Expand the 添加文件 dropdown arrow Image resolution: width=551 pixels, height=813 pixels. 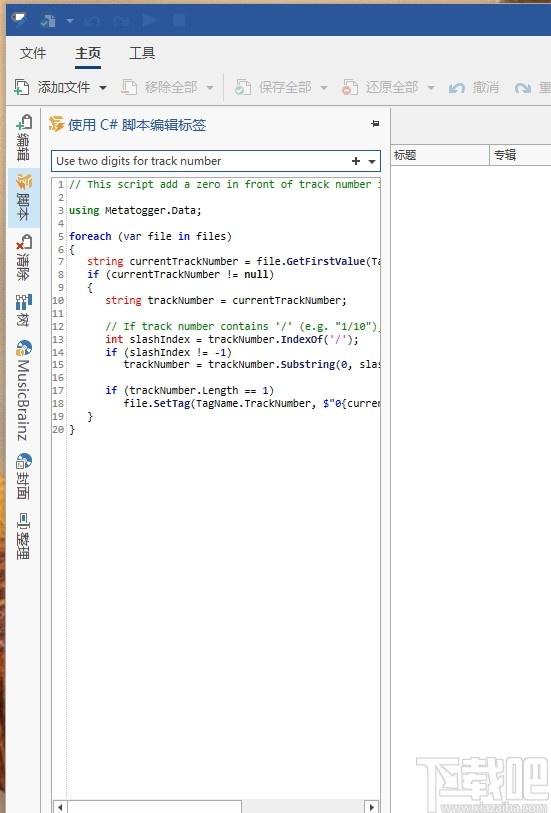[x=103, y=88]
